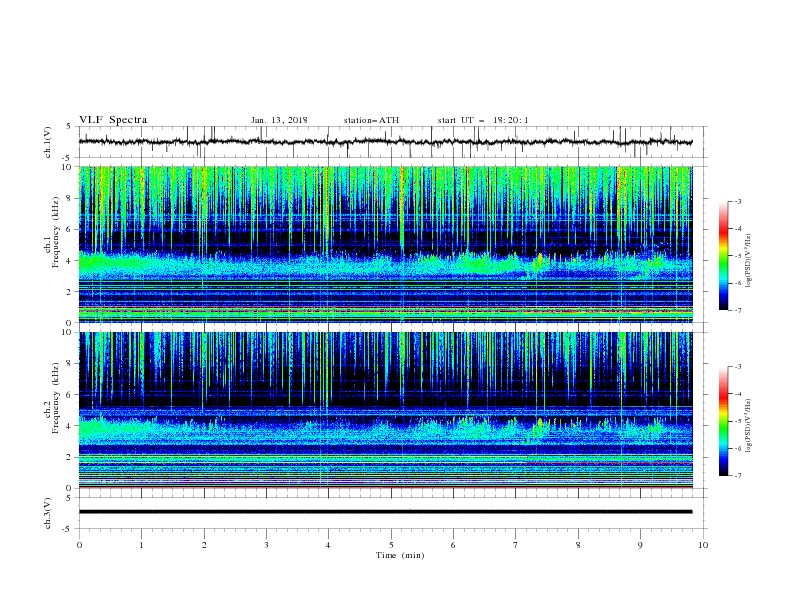This screenshot has height=612, width=792.
Task: Click the 'start UT = 18:20:1' text
Action: (x=483, y=120)
